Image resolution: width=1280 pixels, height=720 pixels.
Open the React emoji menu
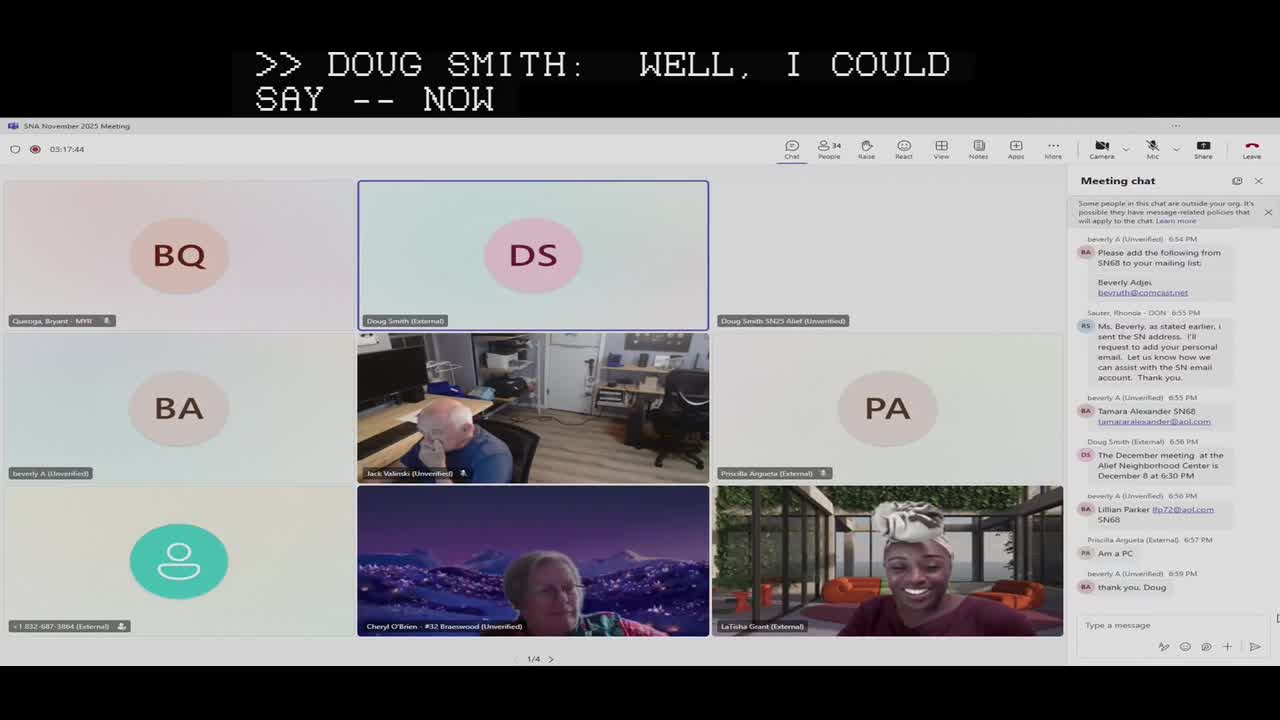(x=904, y=149)
